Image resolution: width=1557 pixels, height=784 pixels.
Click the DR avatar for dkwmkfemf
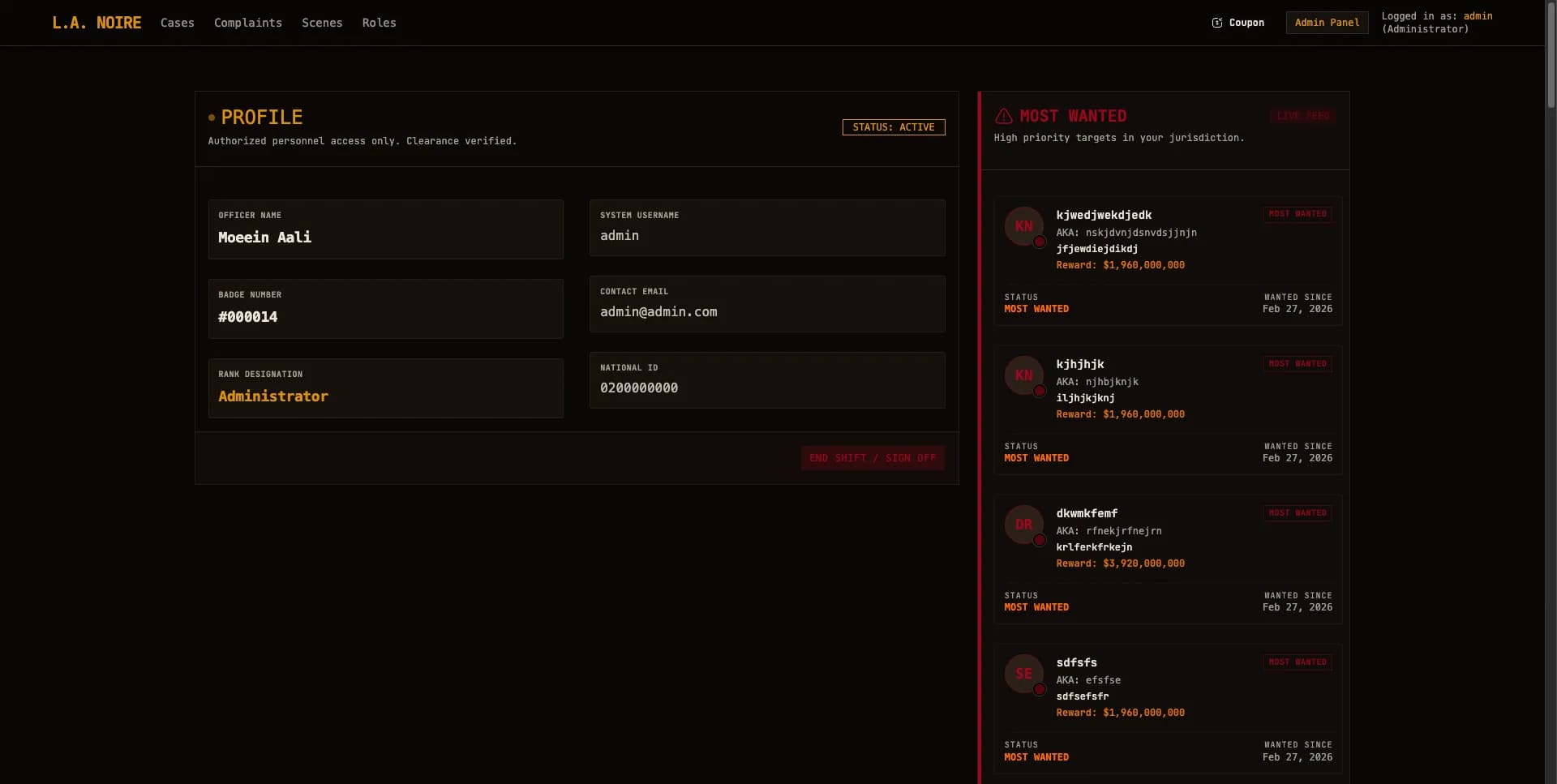click(x=1024, y=525)
